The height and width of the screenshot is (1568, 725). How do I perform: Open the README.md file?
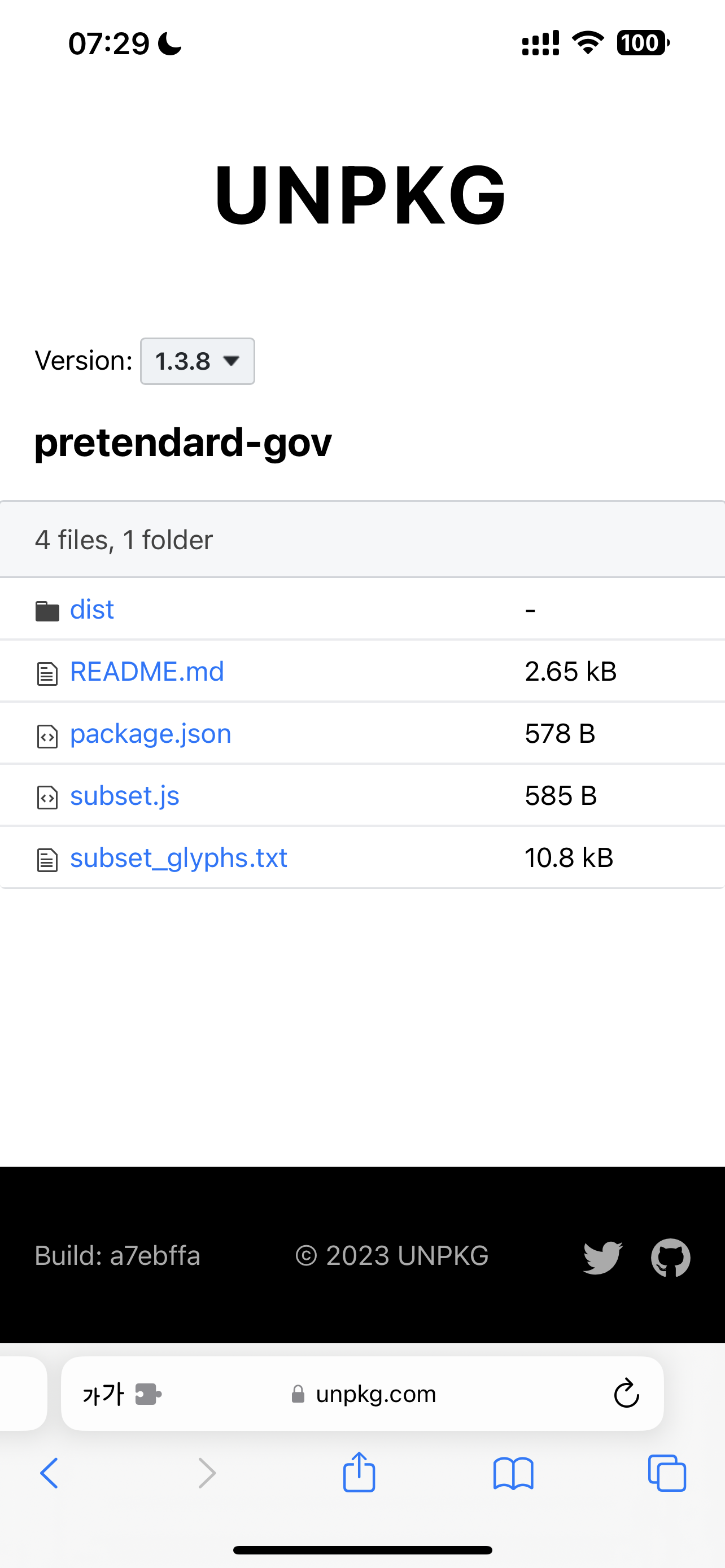(147, 671)
